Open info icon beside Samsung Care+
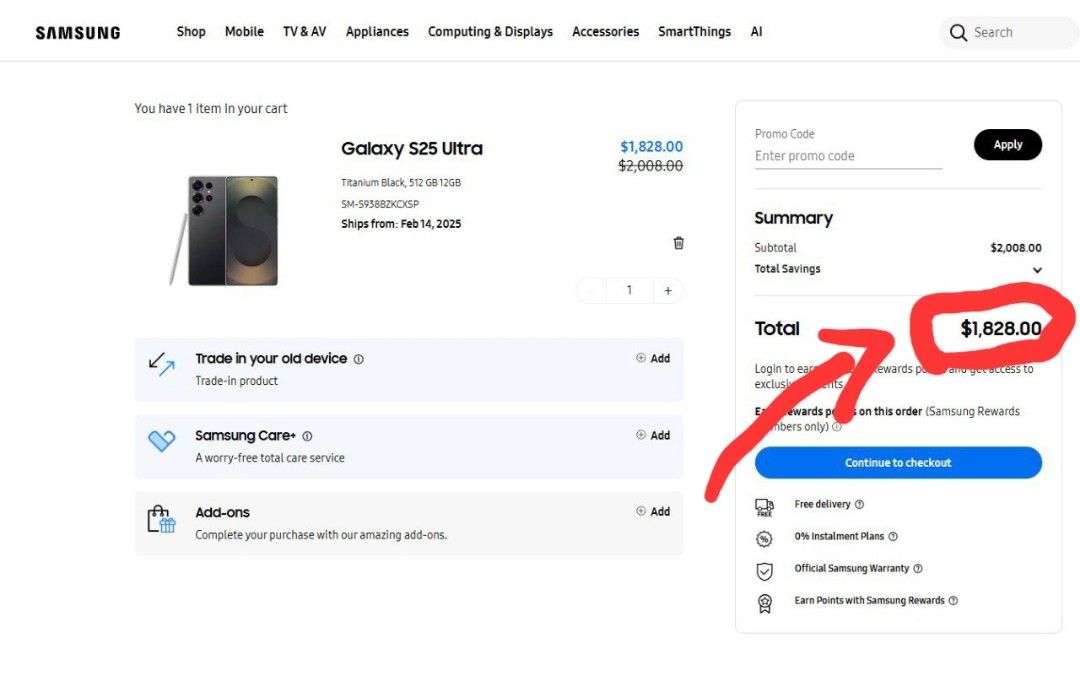The width and height of the screenshot is (1080, 692). pos(307,436)
